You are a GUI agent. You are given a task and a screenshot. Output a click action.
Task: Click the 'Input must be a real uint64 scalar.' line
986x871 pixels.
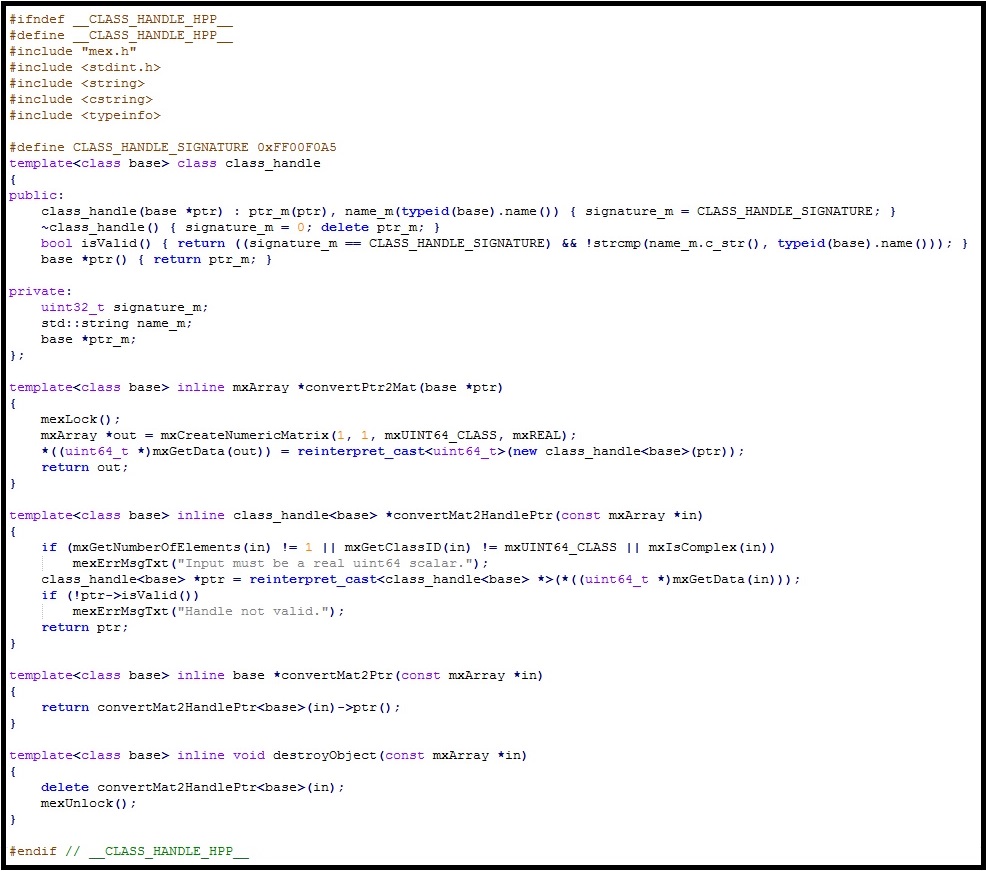280,563
